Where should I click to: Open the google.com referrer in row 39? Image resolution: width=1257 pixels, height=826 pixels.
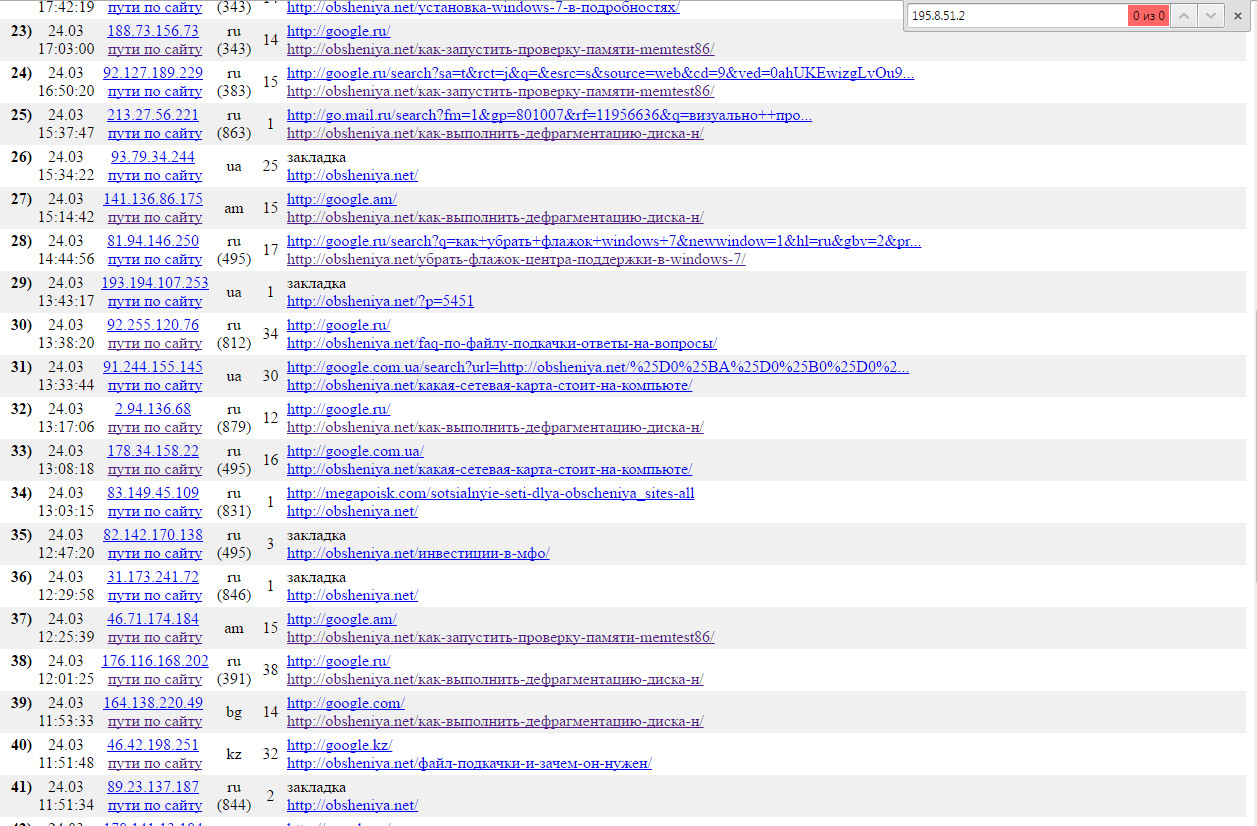coord(345,703)
